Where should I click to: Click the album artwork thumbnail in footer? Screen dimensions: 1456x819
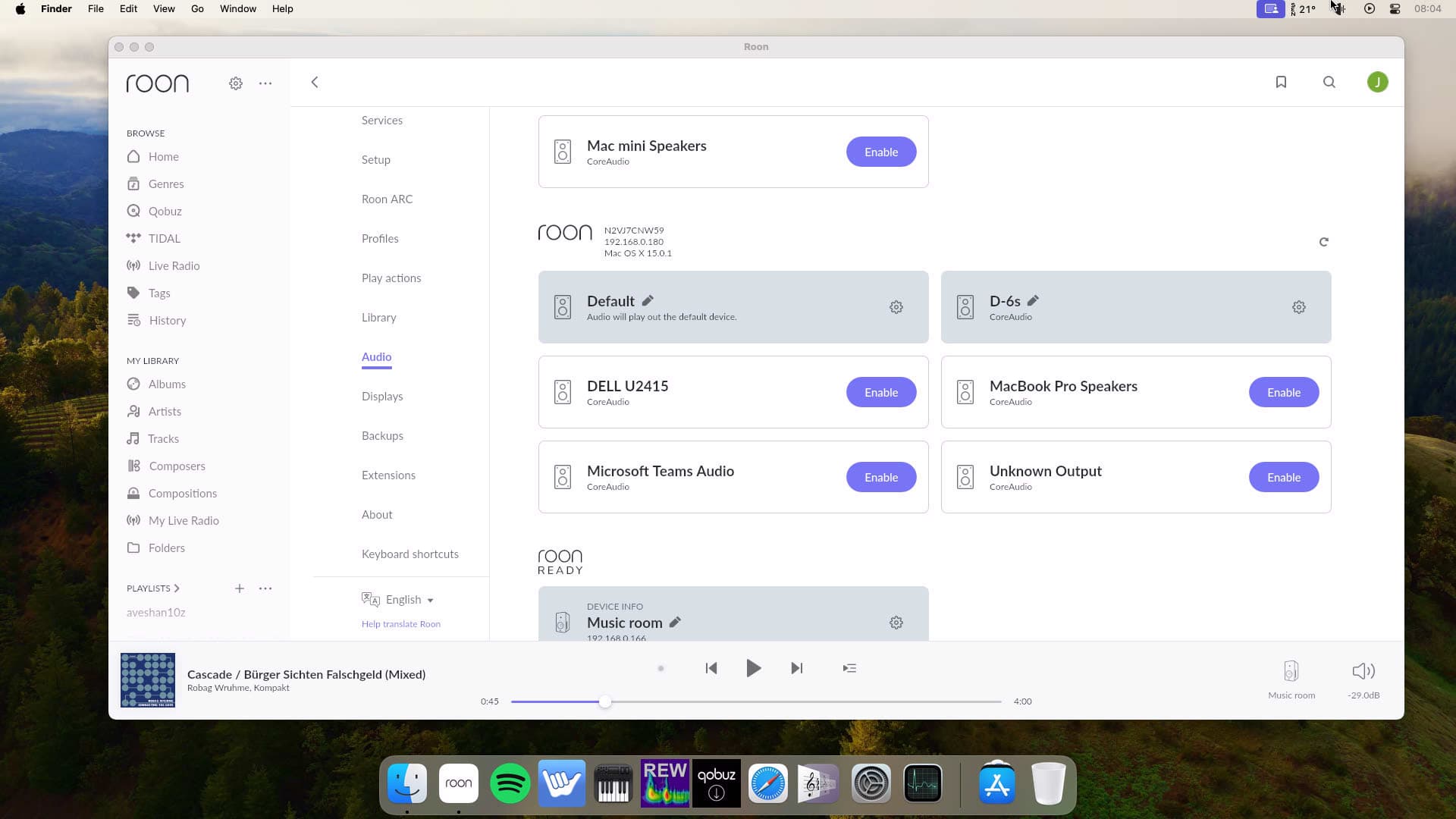[148, 680]
